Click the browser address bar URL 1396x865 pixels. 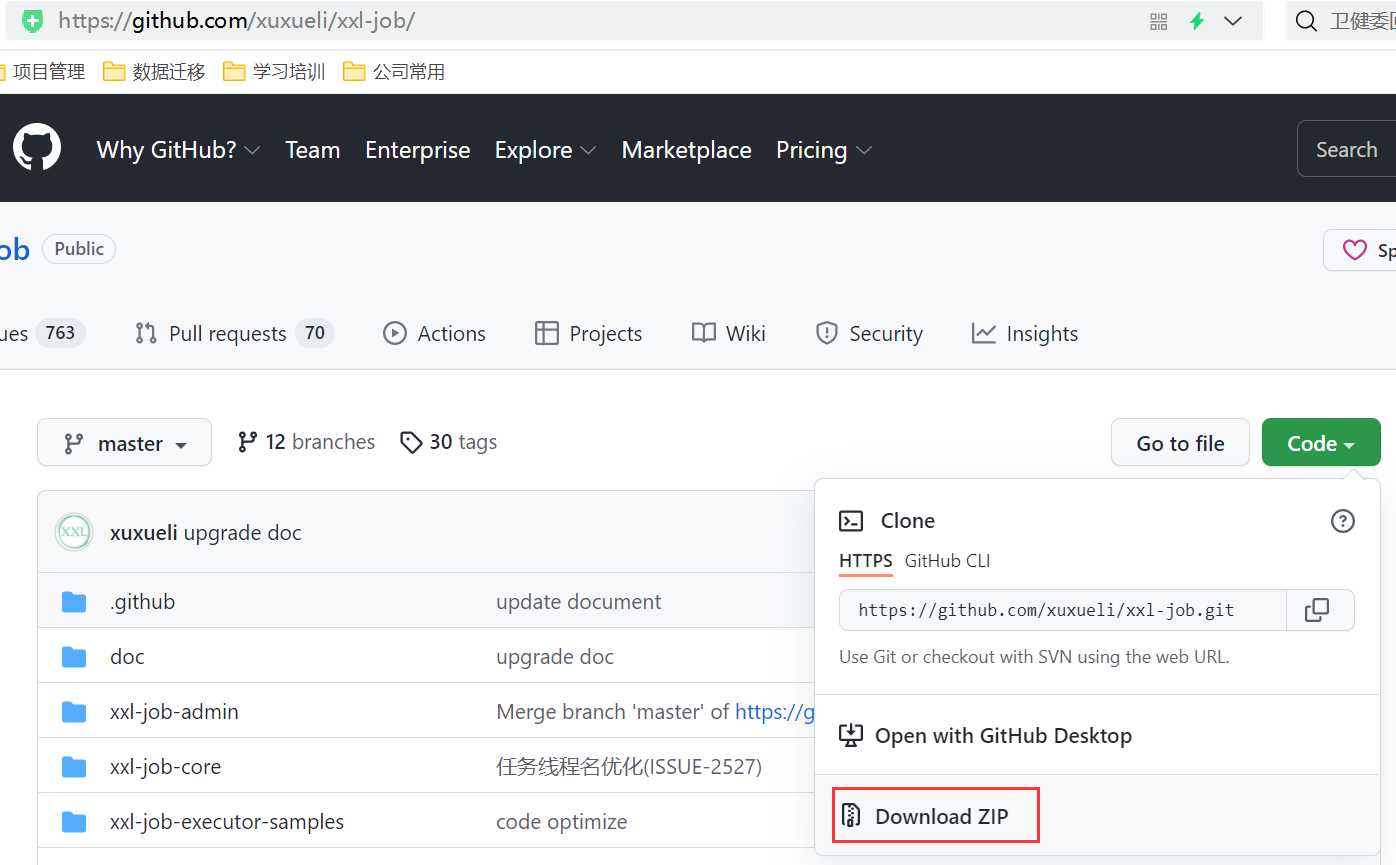click(x=237, y=20)
